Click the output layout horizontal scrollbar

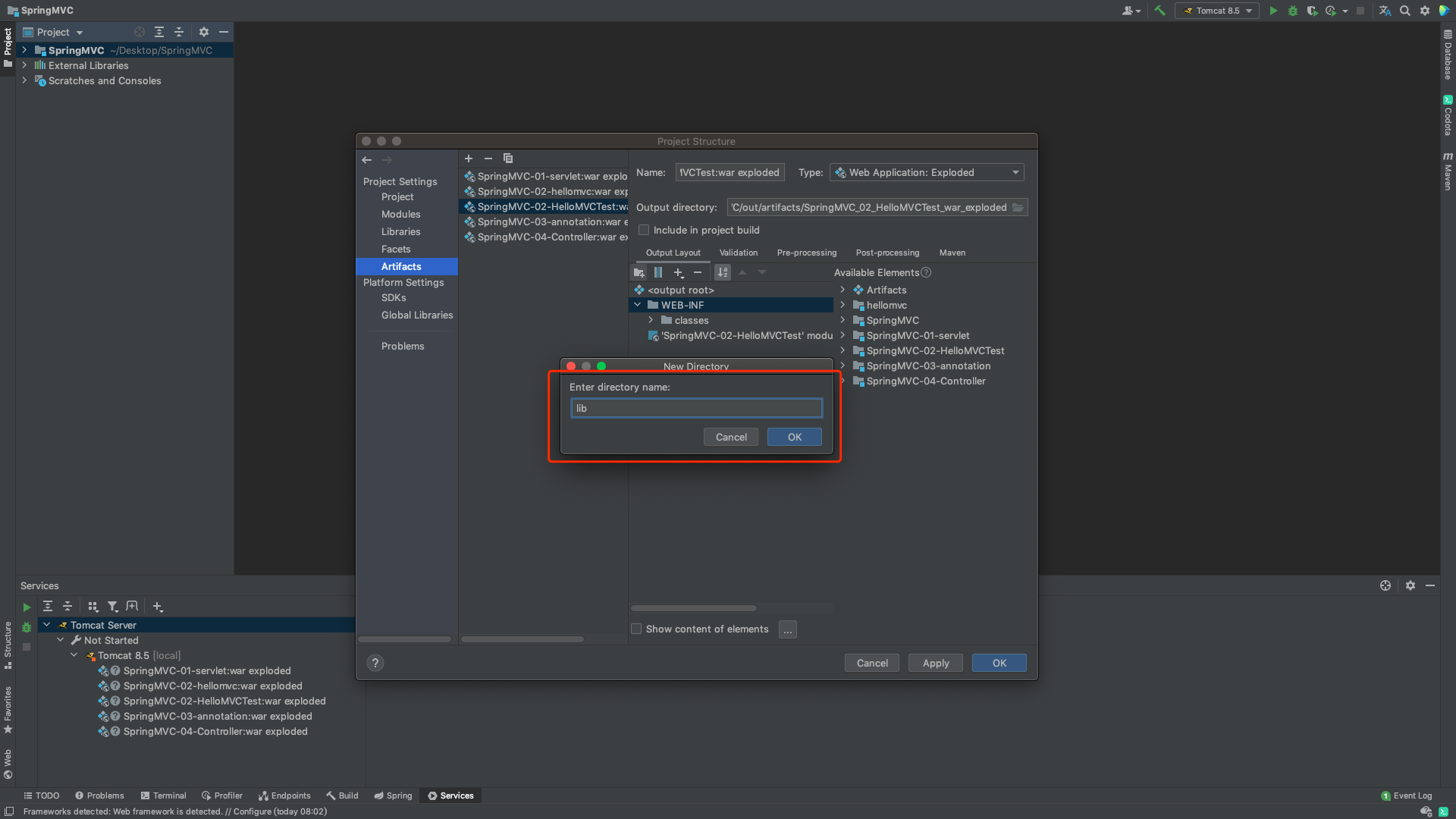(x=693, y=608)
